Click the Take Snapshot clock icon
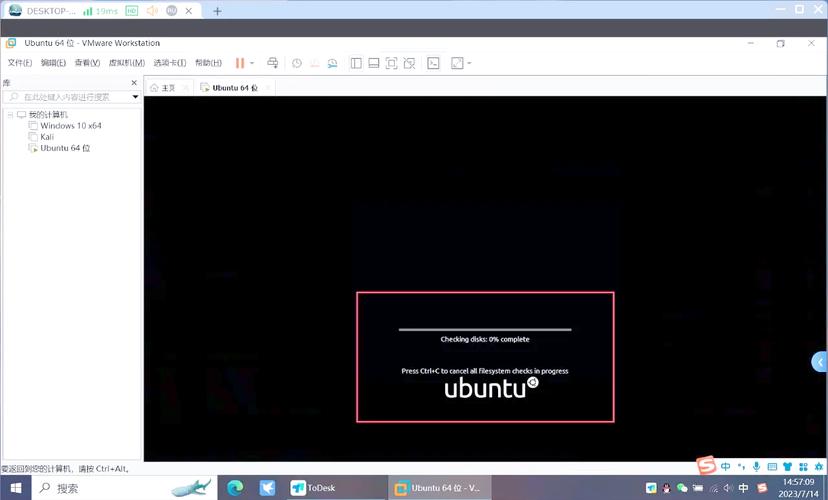Image resolution: width=828 pixels, height=500 pixels. 297,63
